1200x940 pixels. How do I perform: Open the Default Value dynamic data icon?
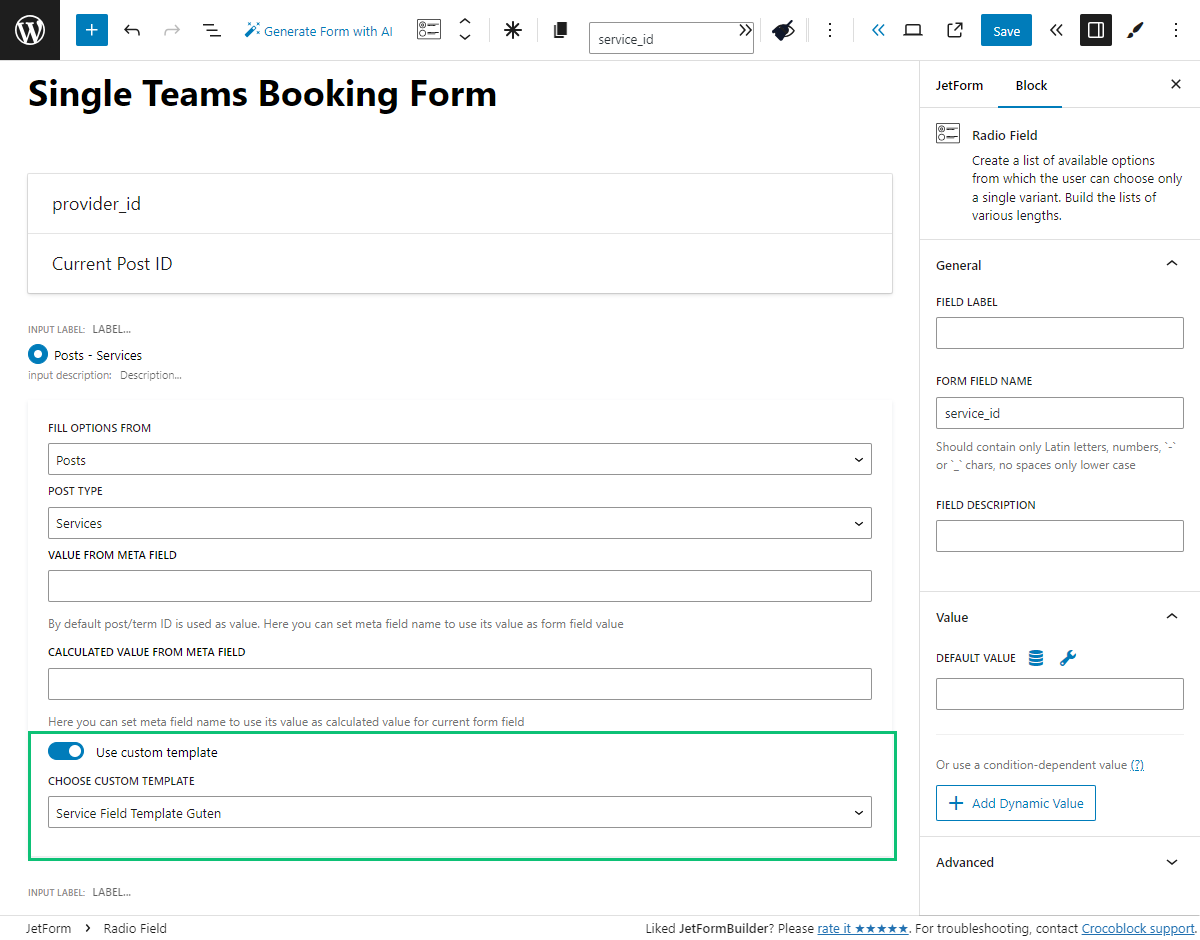tap(1035, 658)
